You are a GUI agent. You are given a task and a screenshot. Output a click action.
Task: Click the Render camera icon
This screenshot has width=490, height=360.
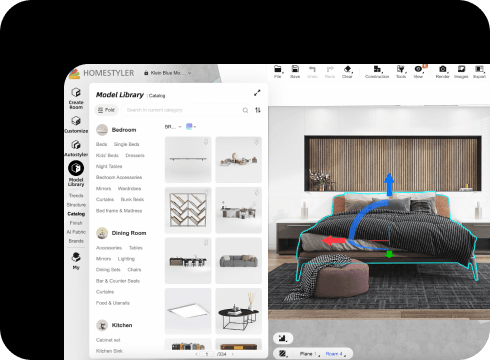click(443, 69)
